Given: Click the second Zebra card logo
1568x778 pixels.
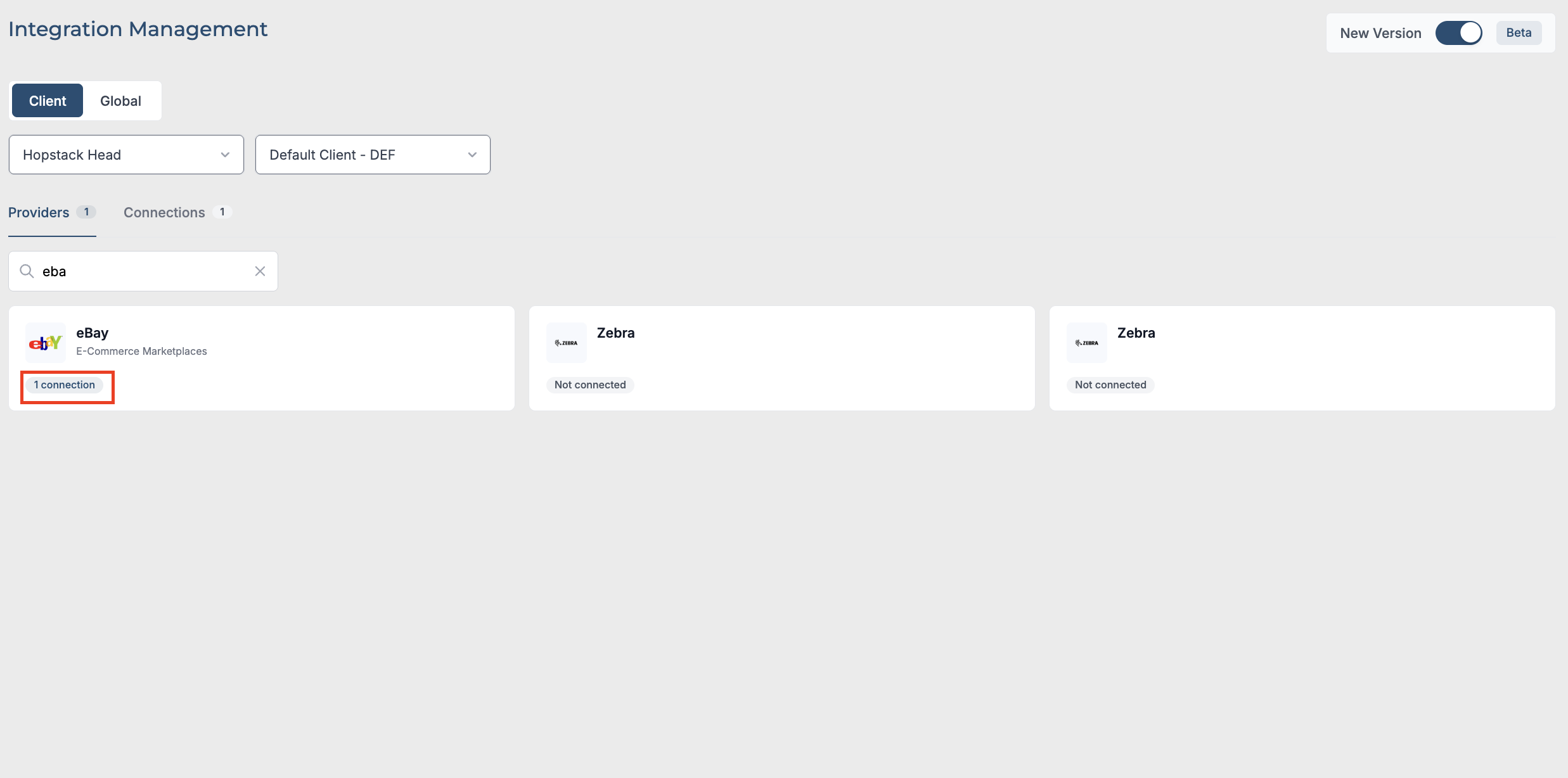Looking at the screenshot, I should click(1086, 343).
